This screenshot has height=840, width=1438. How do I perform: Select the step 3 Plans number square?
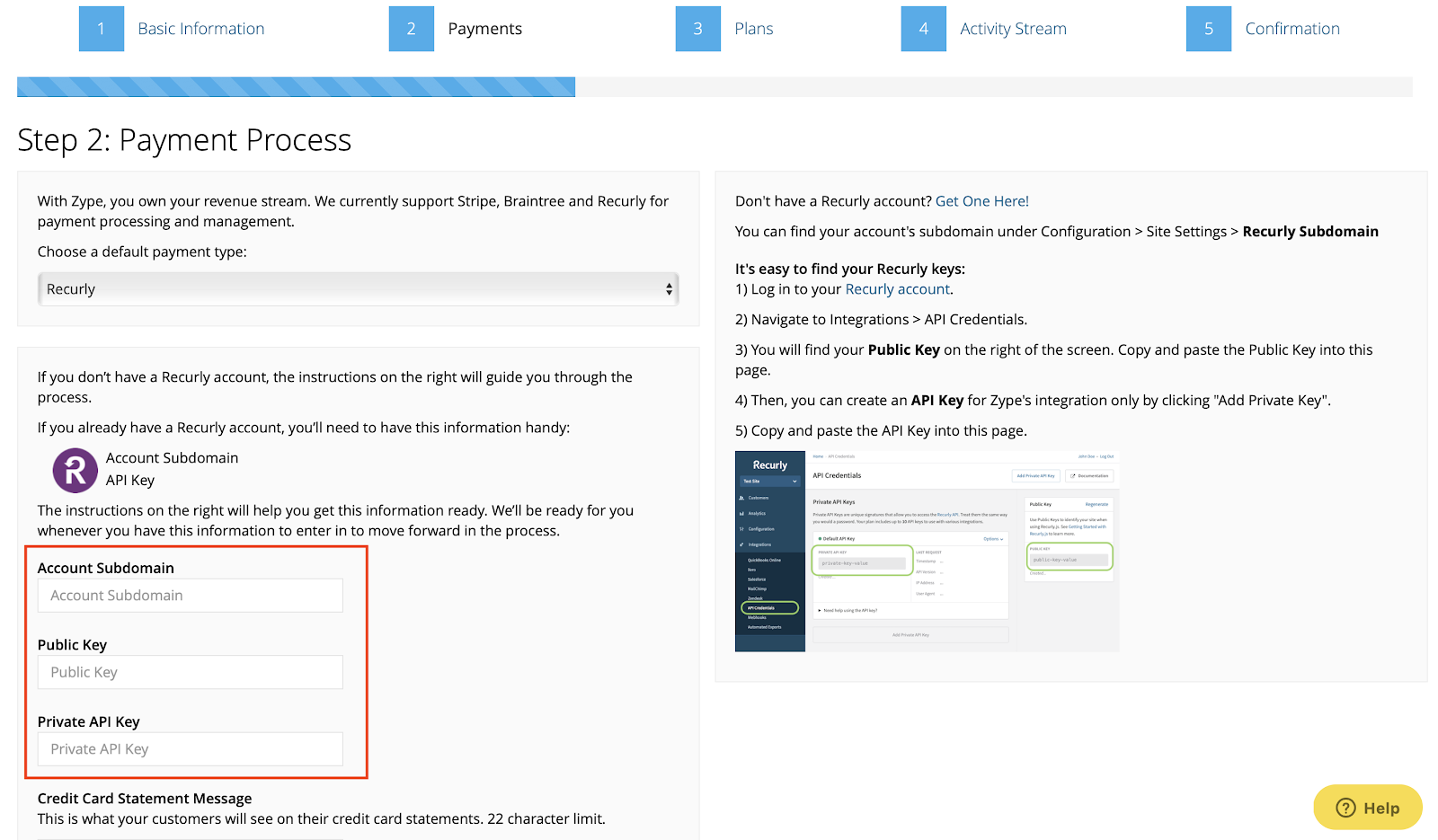pos(697,28)
